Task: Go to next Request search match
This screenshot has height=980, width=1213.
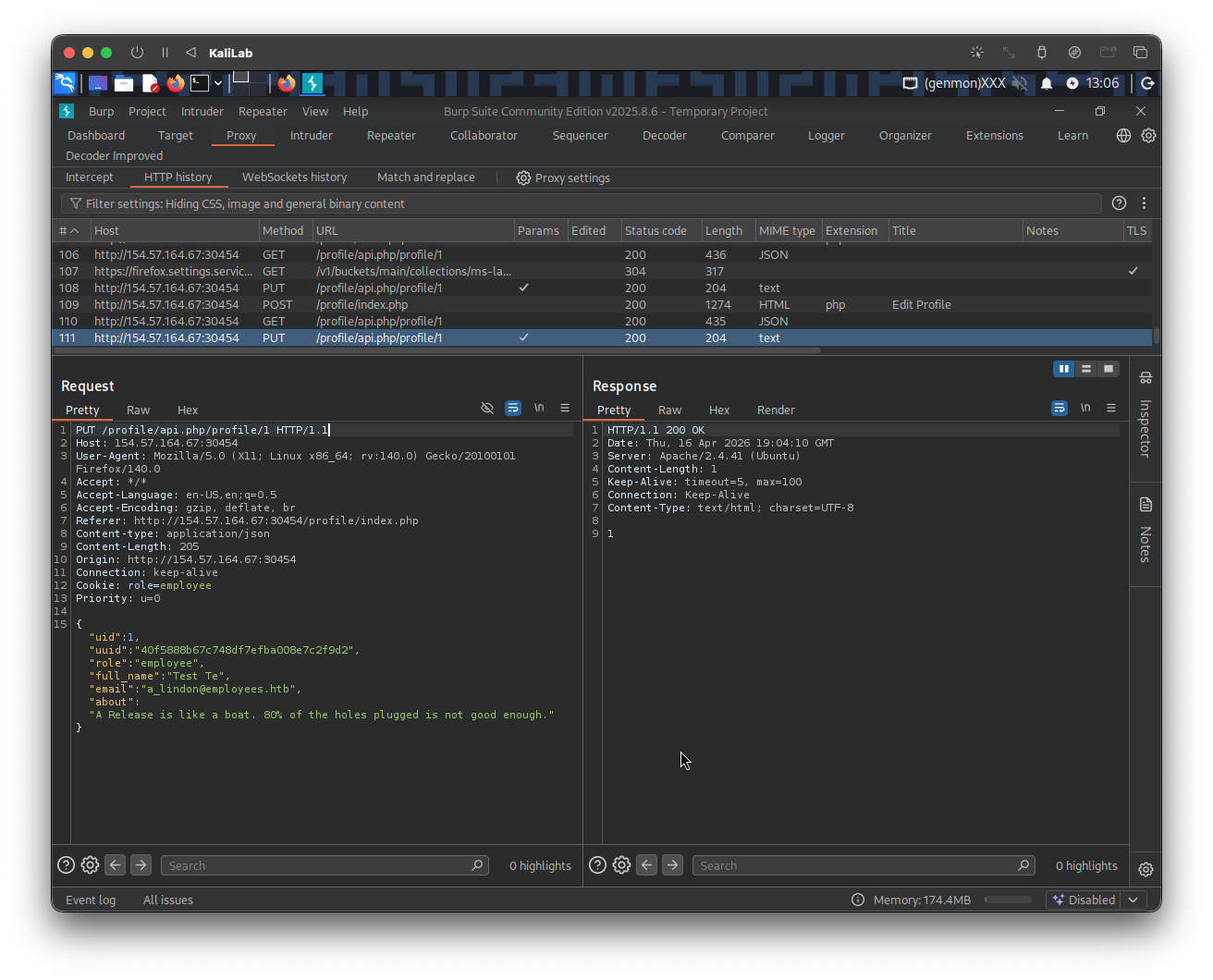Action: 141,865
